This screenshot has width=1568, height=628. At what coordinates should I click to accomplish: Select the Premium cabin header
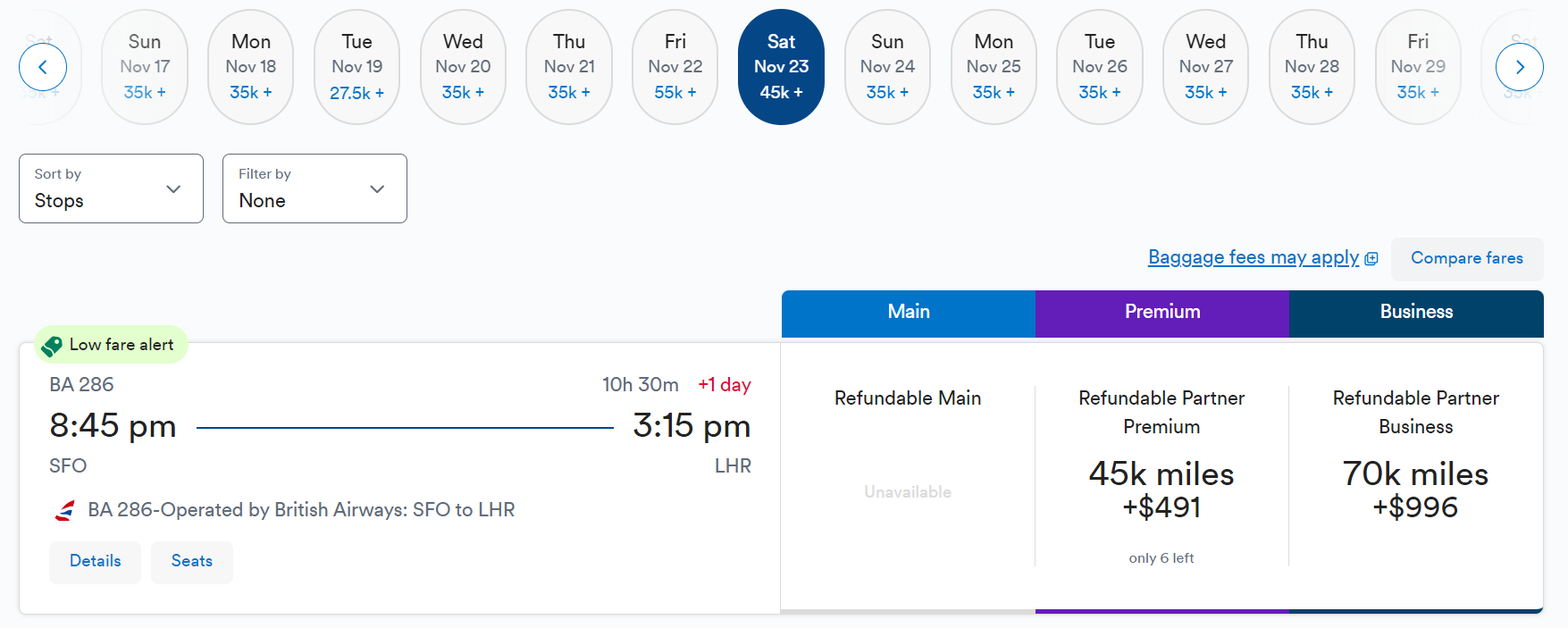pos(1161,312)
